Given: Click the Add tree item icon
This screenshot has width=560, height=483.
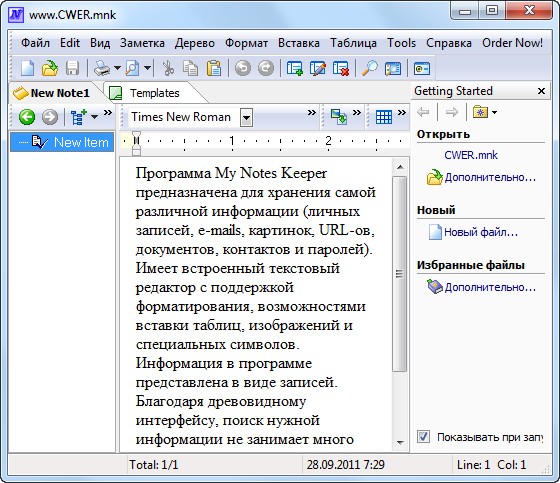Looking at the screenshot, I should [x=78, y=117].
